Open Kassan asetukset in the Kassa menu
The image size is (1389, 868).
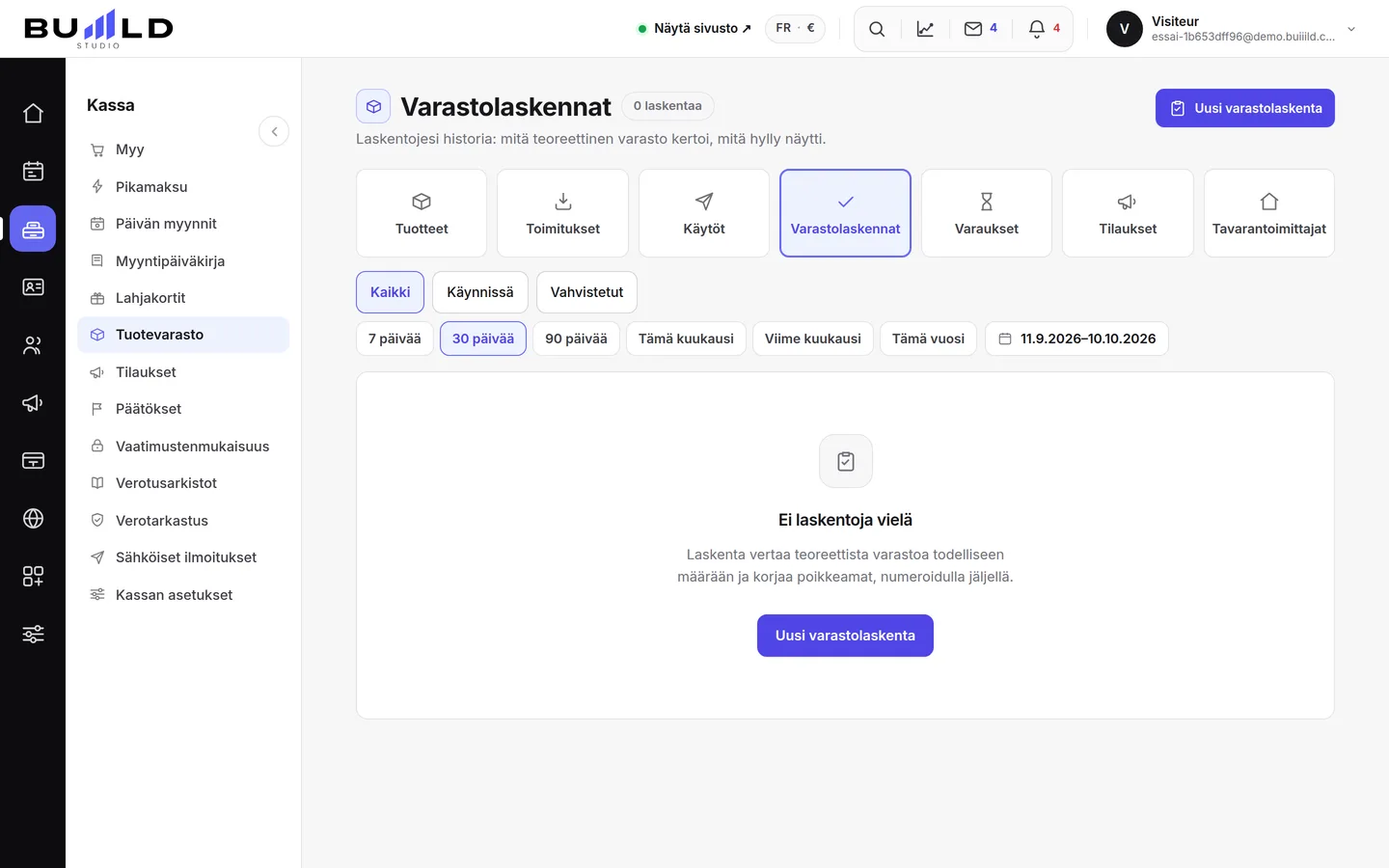coord(183,595)
